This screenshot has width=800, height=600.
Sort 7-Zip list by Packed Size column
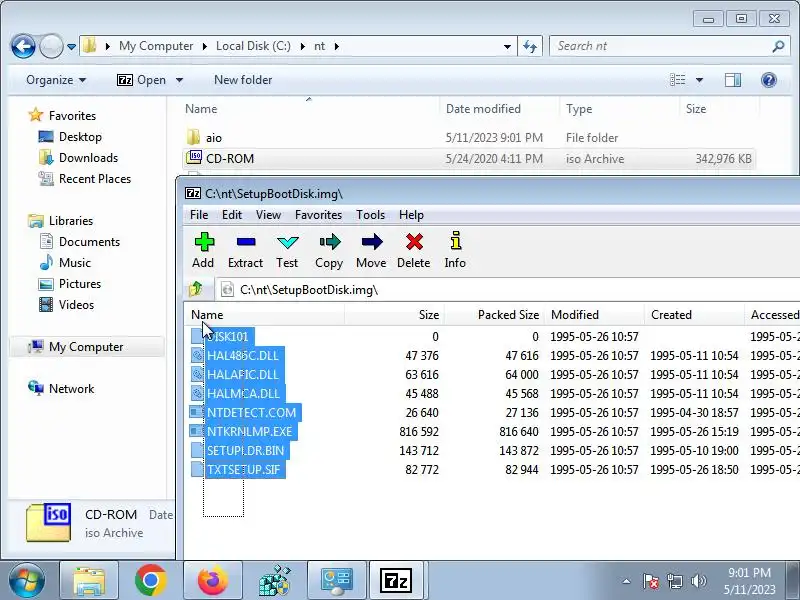click(494, 315)
